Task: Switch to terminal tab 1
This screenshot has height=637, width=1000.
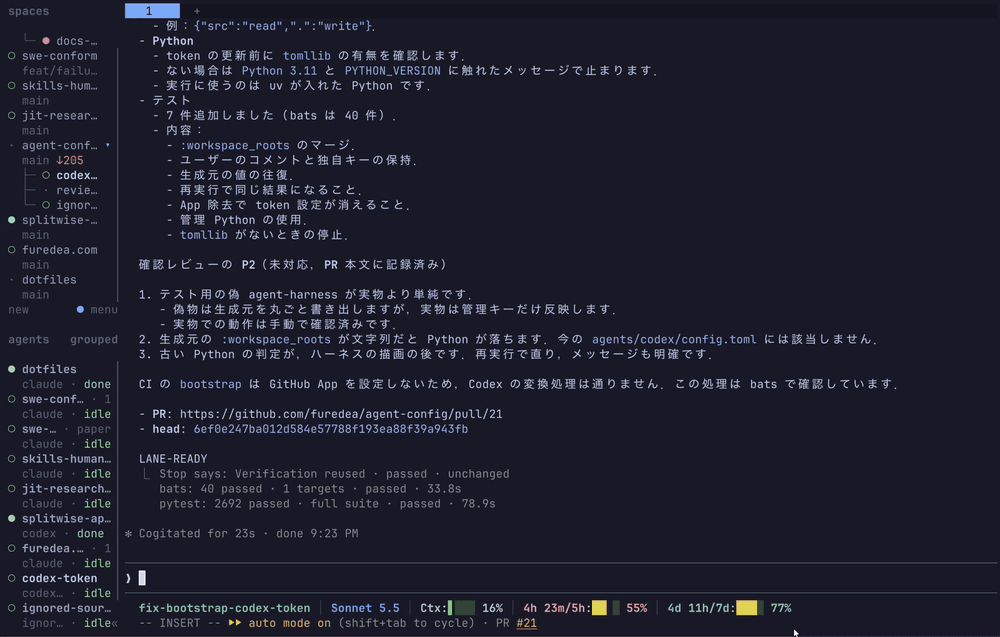Action: tap(152, 11)
